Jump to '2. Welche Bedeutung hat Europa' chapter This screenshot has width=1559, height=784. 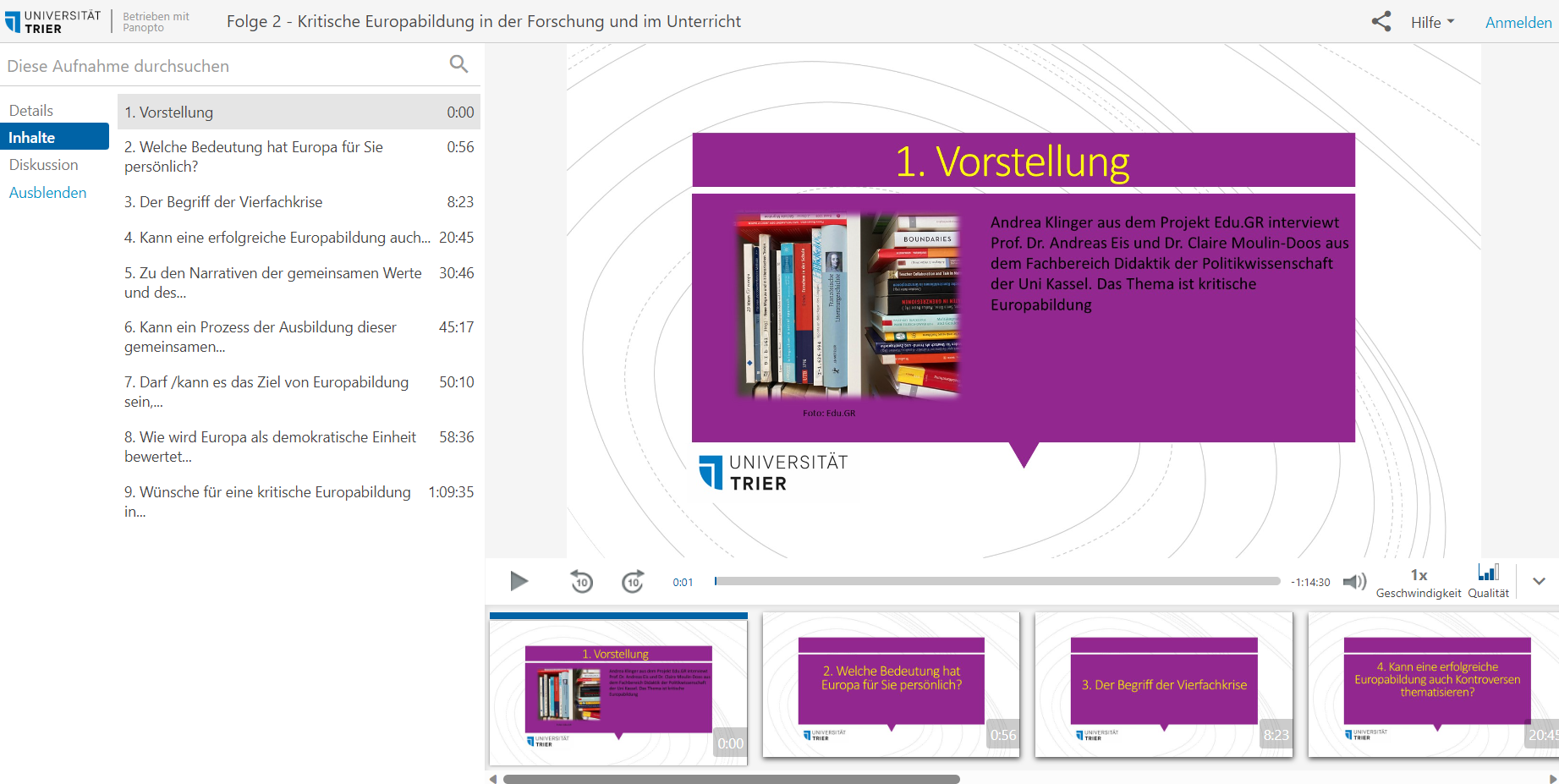[x=299, y=156]
